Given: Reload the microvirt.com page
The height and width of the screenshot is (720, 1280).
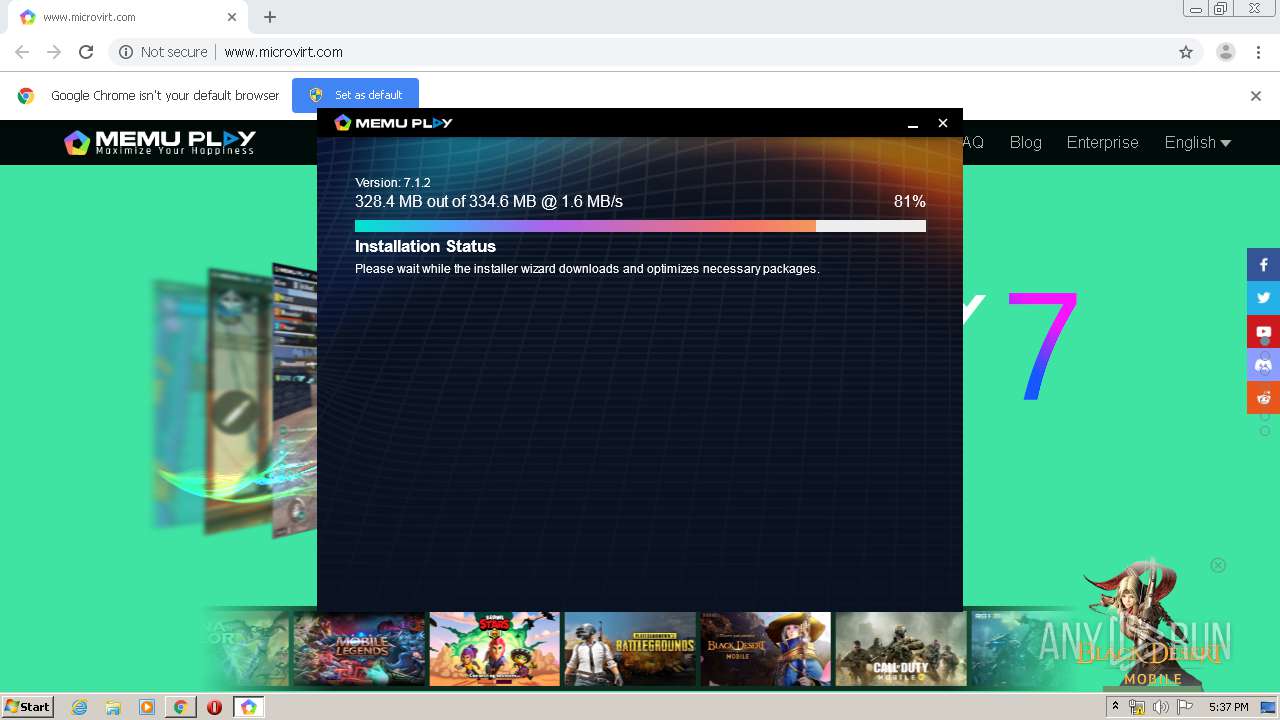Looking at the screenshot, I should [86, 52].
